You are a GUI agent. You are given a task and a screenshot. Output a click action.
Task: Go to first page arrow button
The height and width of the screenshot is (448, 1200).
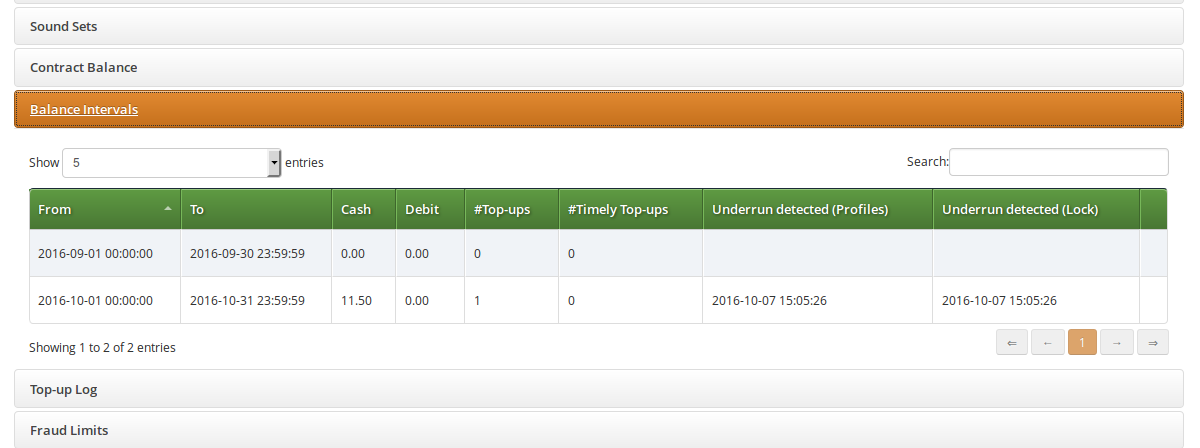tap(1011, 343)
